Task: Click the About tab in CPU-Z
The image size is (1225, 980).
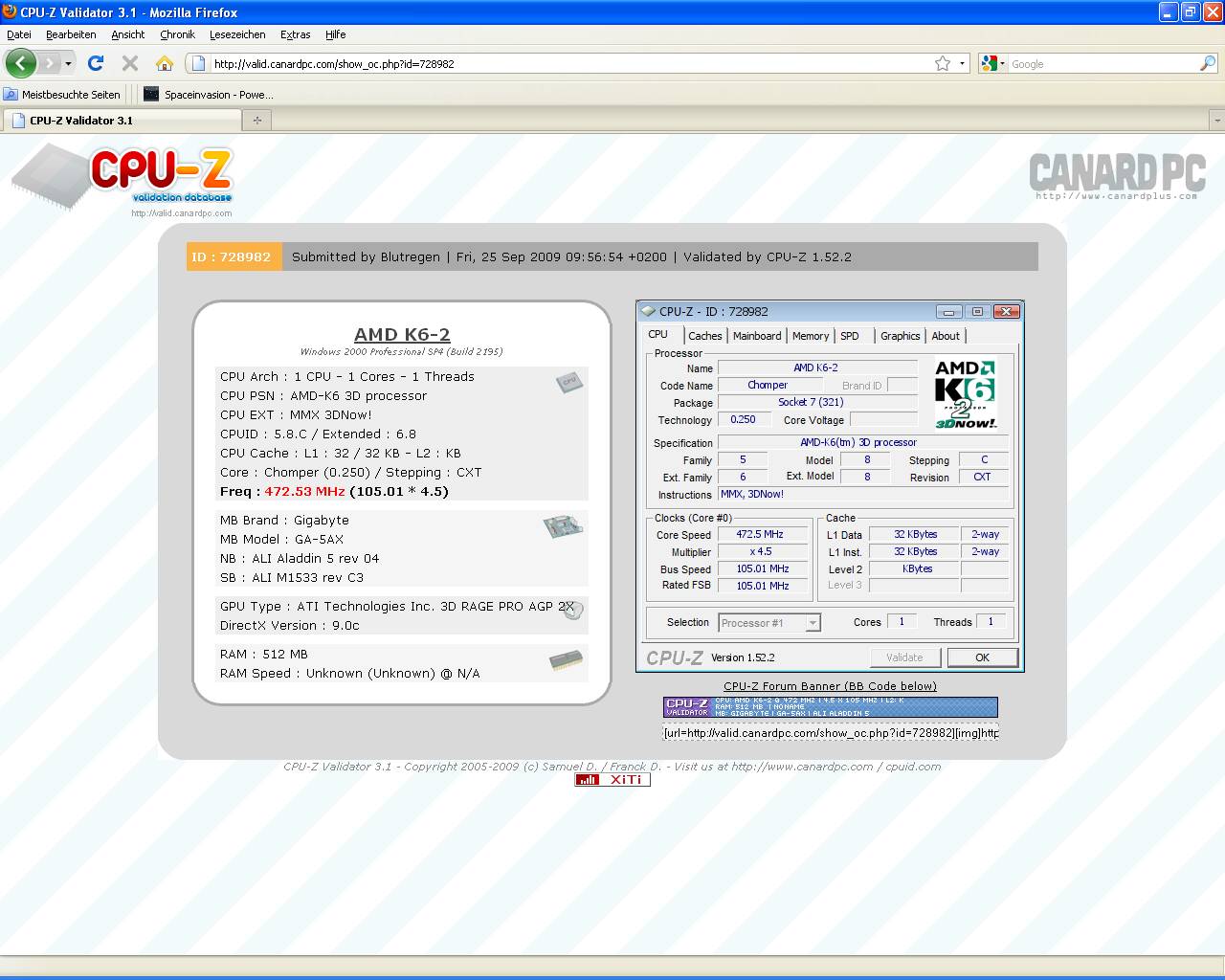Action: point(946,336)
